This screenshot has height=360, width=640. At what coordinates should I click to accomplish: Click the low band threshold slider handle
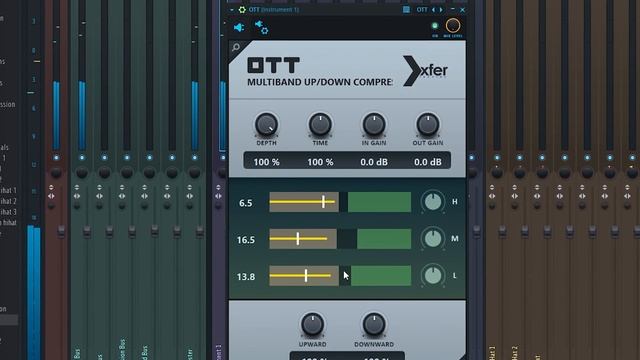[x=306, y=276]
